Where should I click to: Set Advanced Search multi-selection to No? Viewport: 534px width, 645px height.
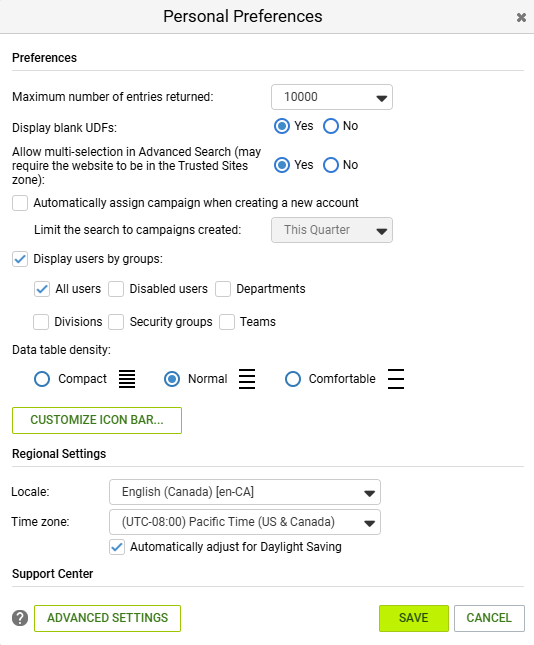pyautogui.click(x=331, y=165)
